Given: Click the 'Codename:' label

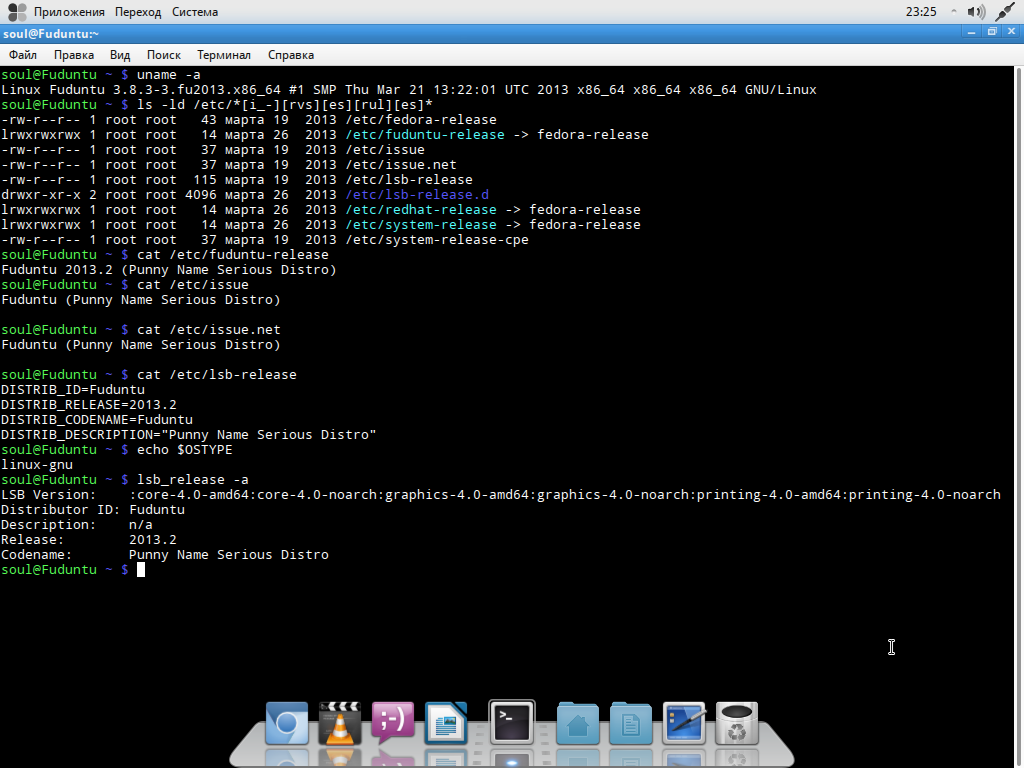Looking at the screenshot, I should pyautogui.click(x=37, y=555).
